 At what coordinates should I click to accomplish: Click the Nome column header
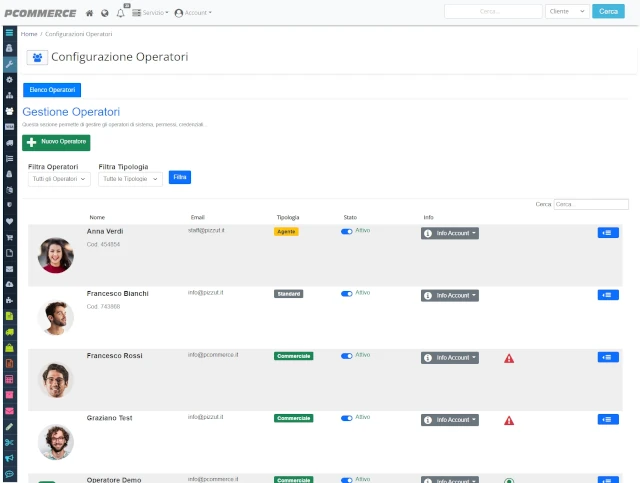pyautogui.click(x=97, y=217)
